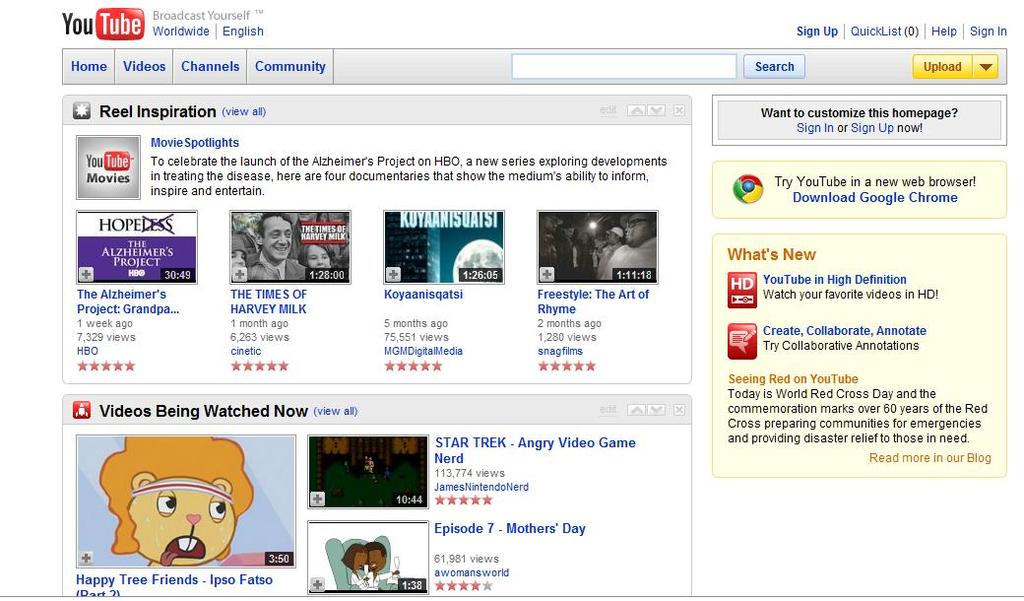
Task: Click the red annotations icon beside Create, Collaborate, Annotate
Action: click(742, 341)
